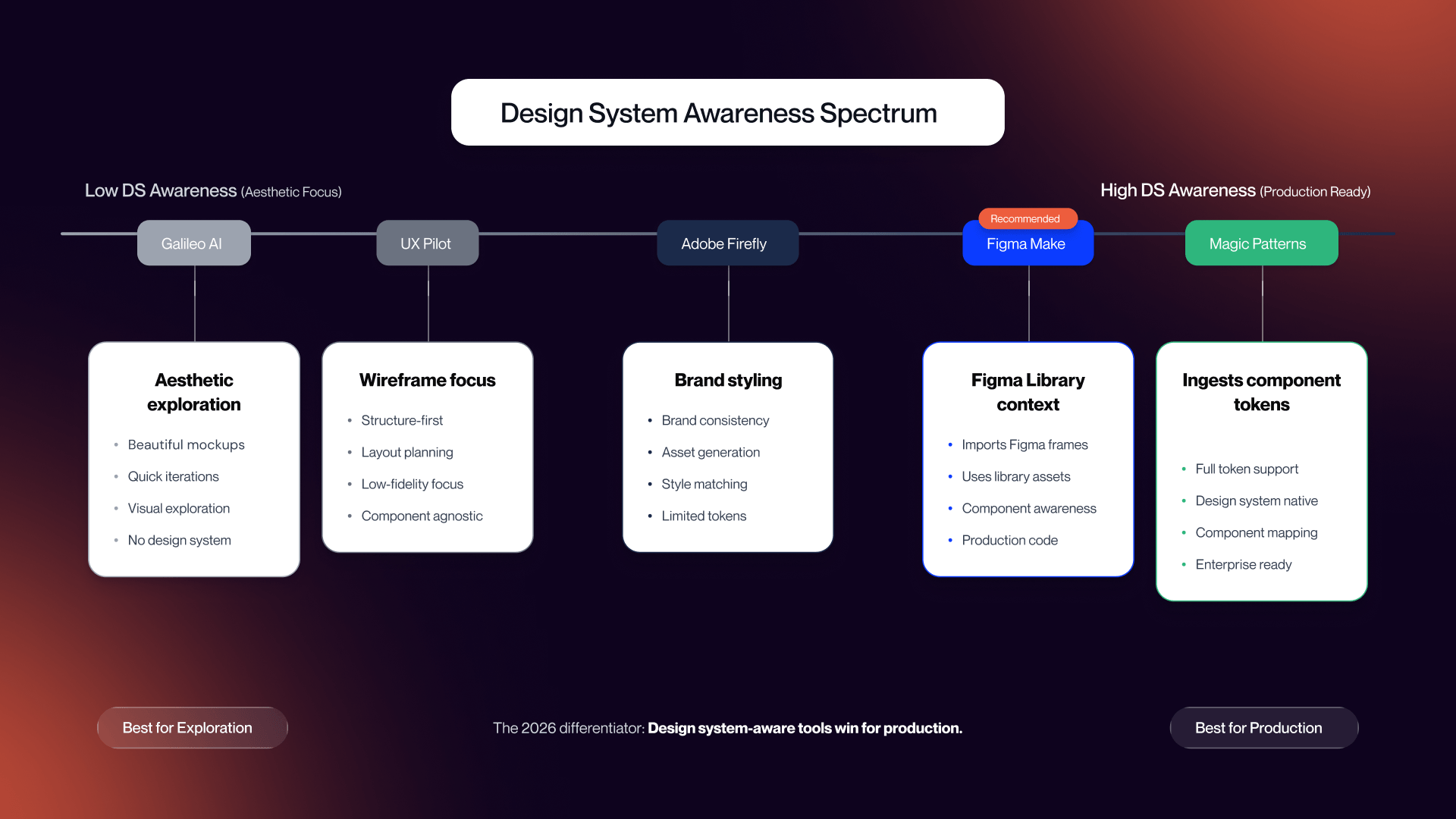Select the Figma Make blue node

pos(1028,244)
